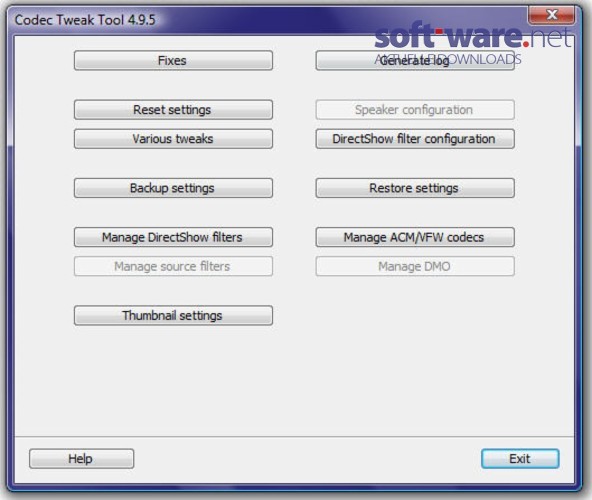Open DirectShow filter configuration
This screenshot has width=592, height=500.
415,139
